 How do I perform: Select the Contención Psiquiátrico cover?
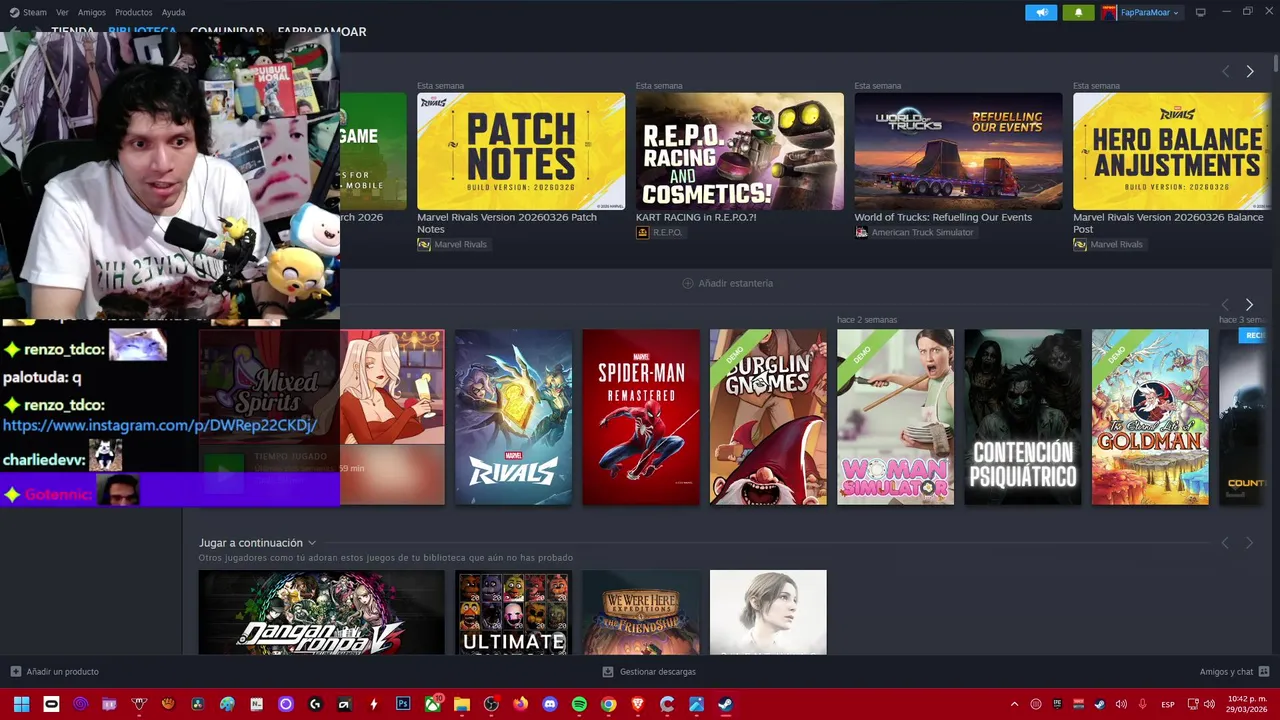pyautogui.click(x=1022, y=417)
